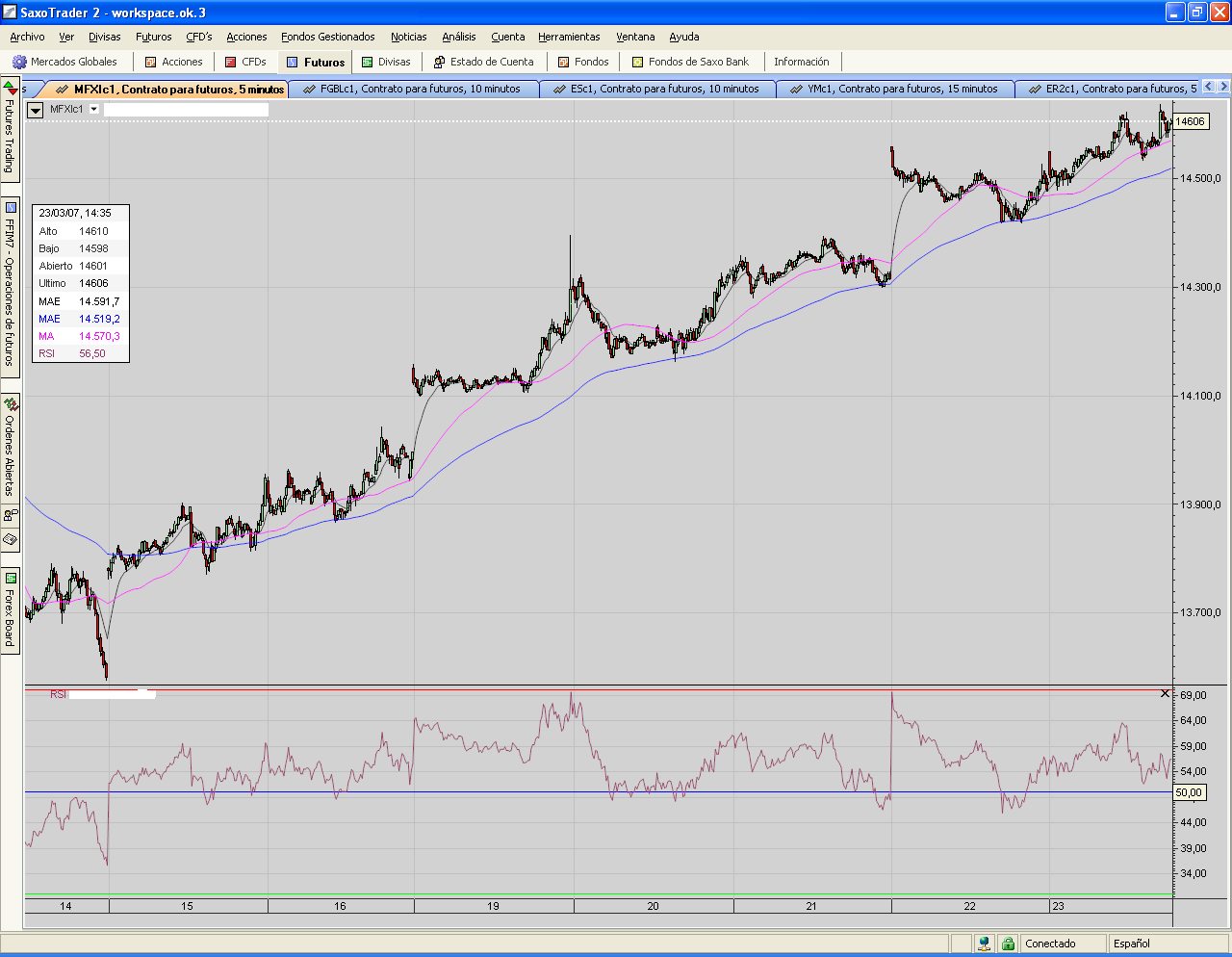Open the chart menu dropdown arrow button
Screen dimensions: 1232x957
36,110
